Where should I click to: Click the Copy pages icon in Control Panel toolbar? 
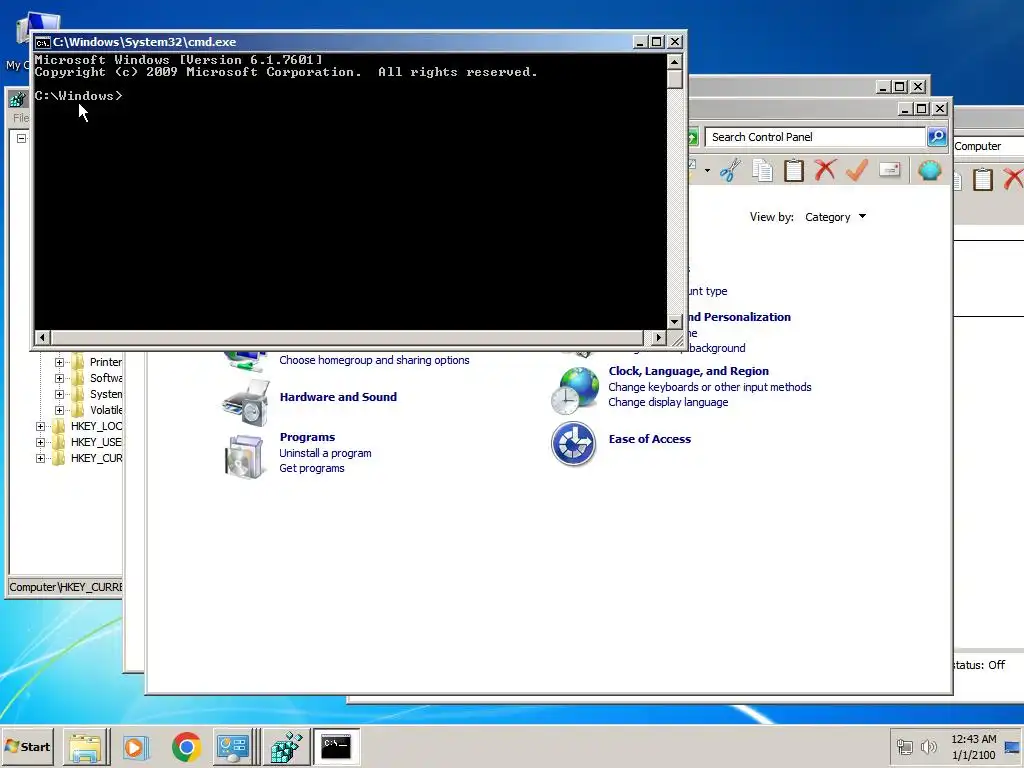click(x=762, y=170)
